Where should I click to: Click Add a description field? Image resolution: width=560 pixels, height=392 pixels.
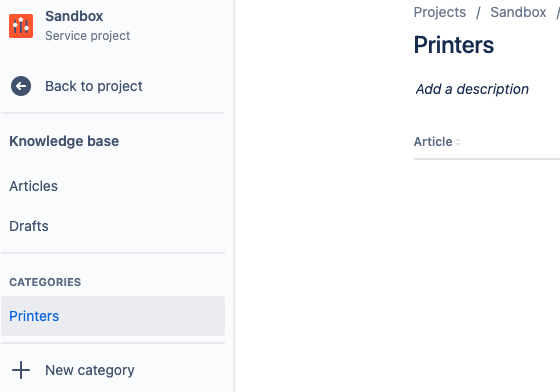point(472,89)
